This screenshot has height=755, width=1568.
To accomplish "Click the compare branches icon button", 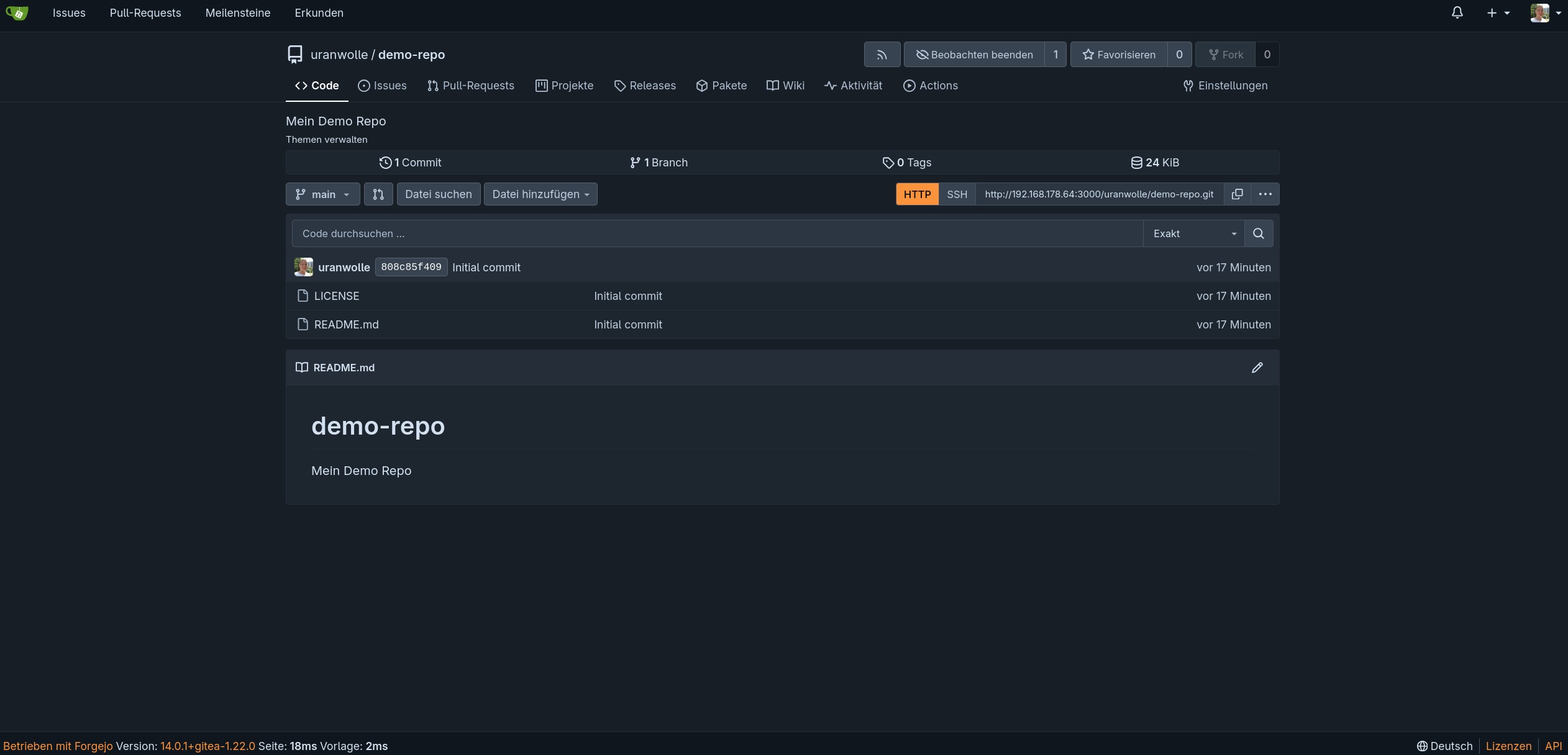I will click(378, 194).
